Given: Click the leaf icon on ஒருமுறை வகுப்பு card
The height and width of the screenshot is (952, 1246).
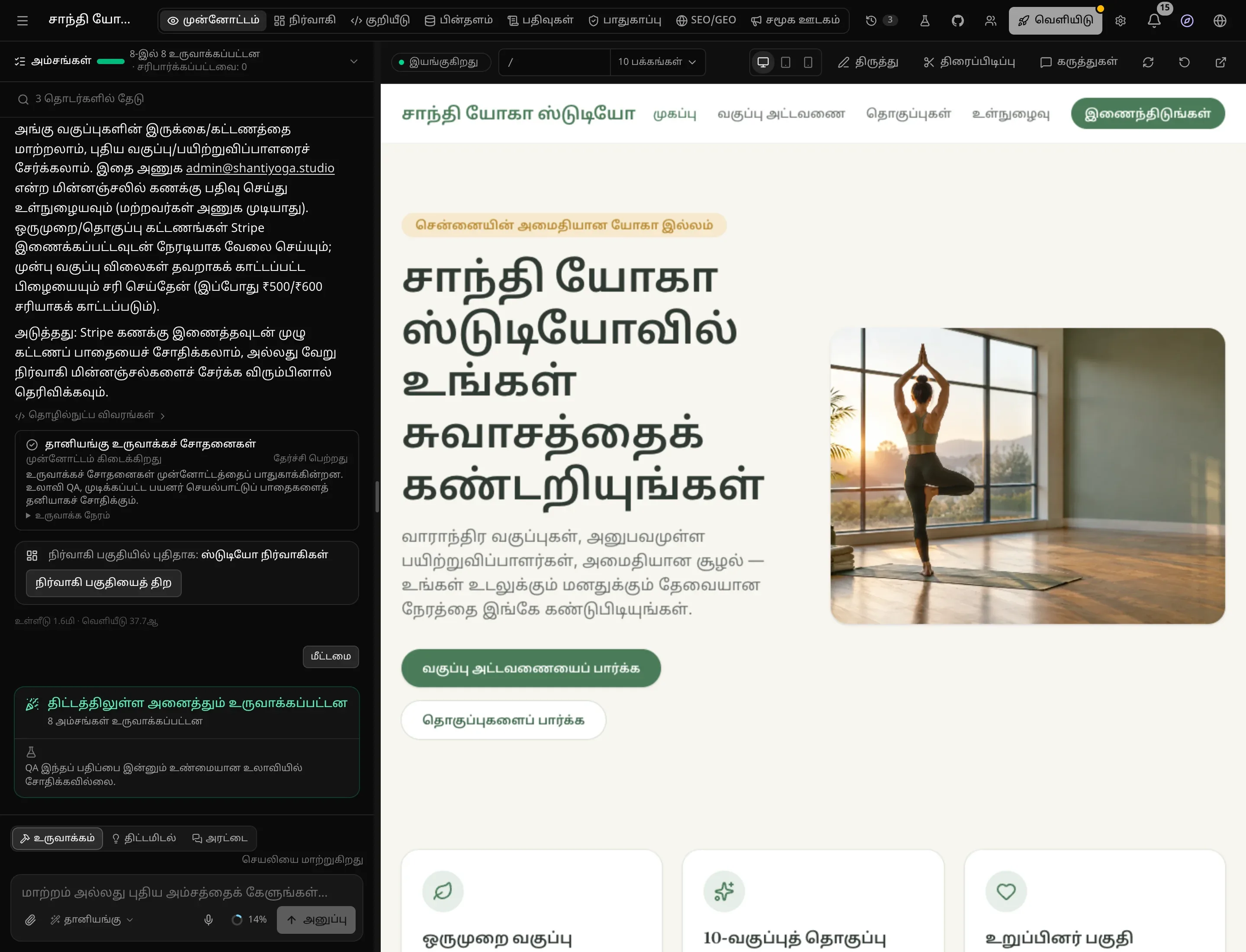Looking at the screenshot, I should (443, 891).
